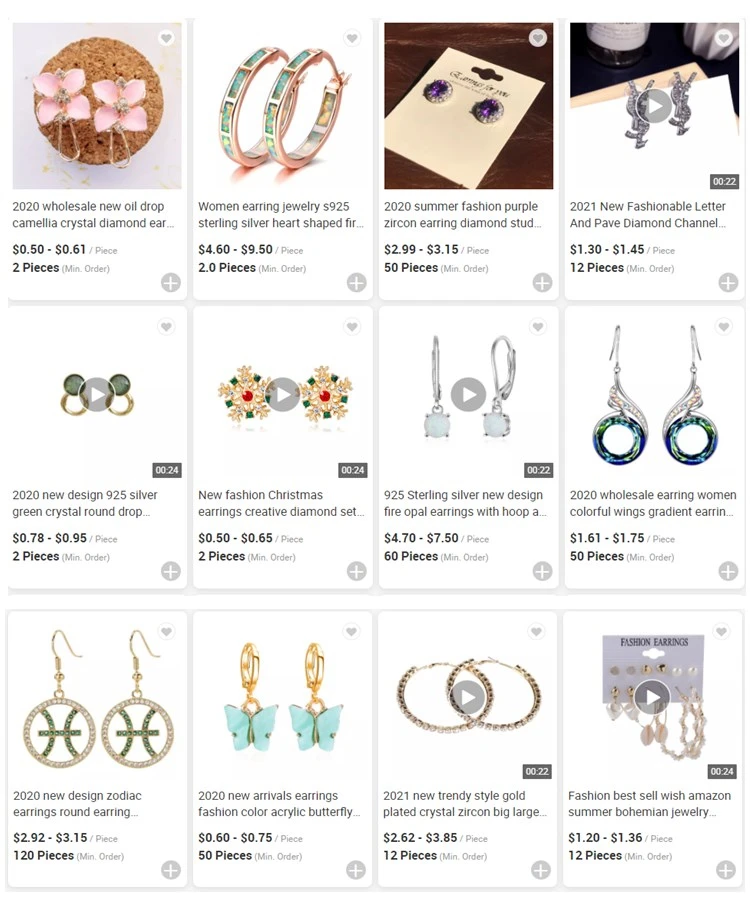Click plus icon for green crystal round drop
The image size is (750, 900).
click(x=170, y=571)
